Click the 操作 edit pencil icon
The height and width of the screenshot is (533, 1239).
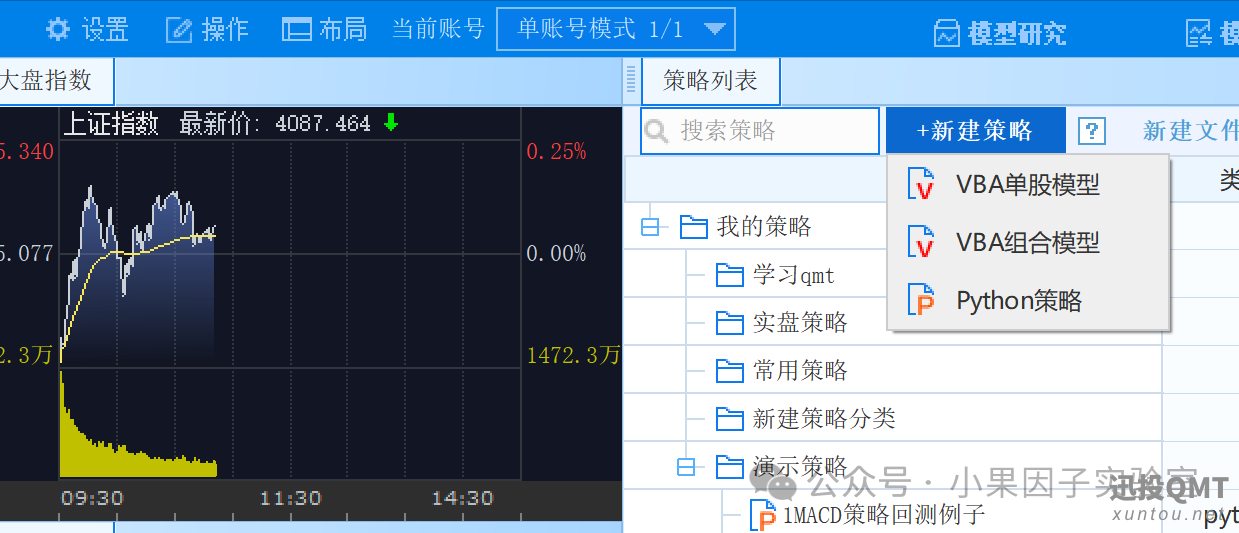pos(179,30)
